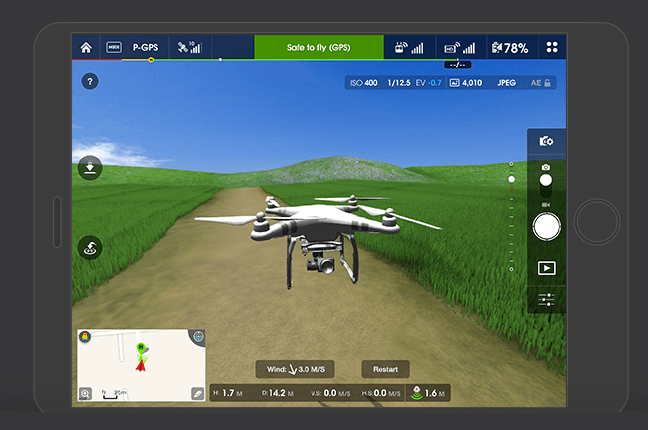Open HD video link signal settings
648x430 pixels.
point(459,47)
